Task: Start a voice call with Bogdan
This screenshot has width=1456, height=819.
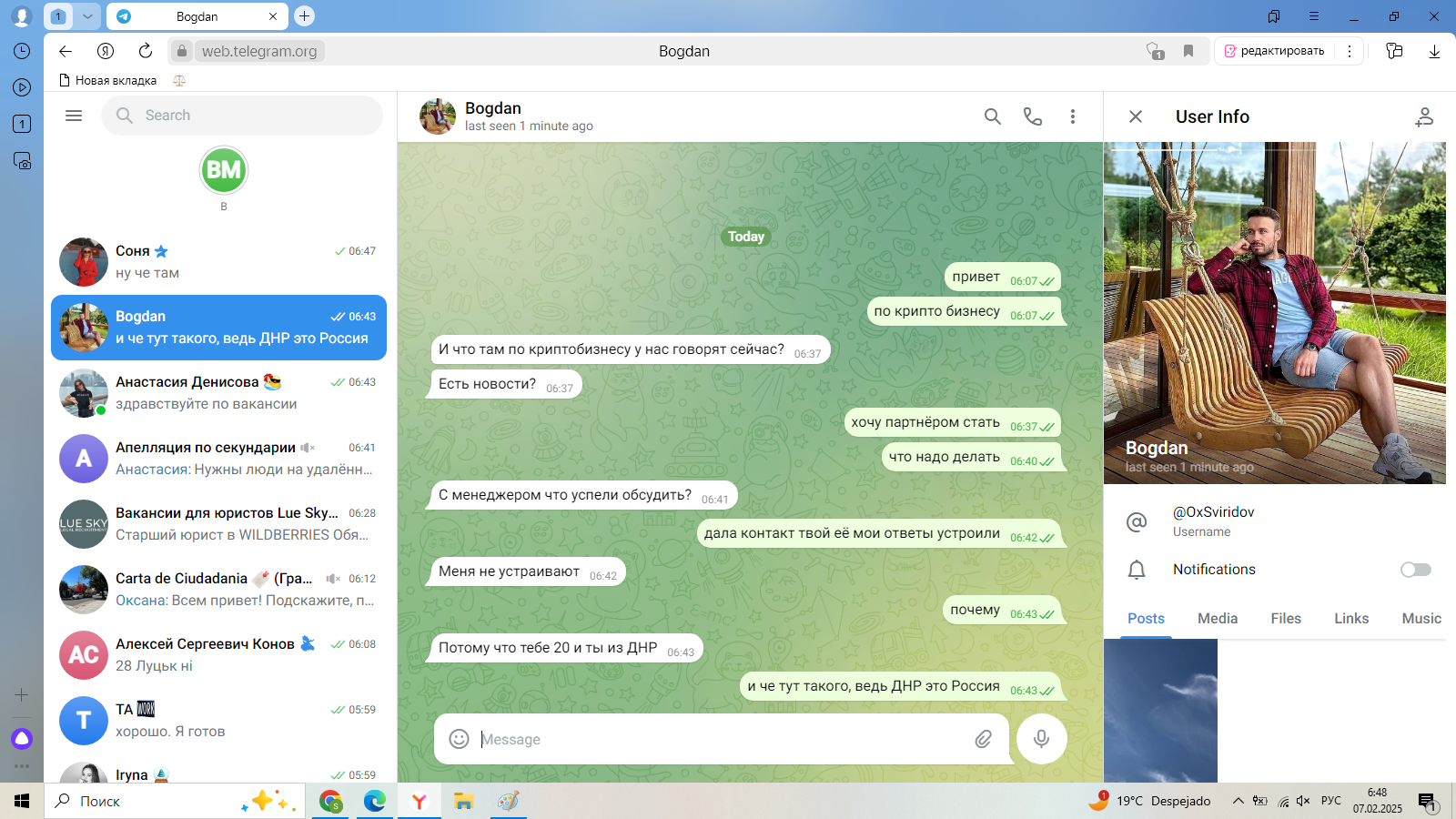Action: pyautogui.click(x=1033, y=116)
